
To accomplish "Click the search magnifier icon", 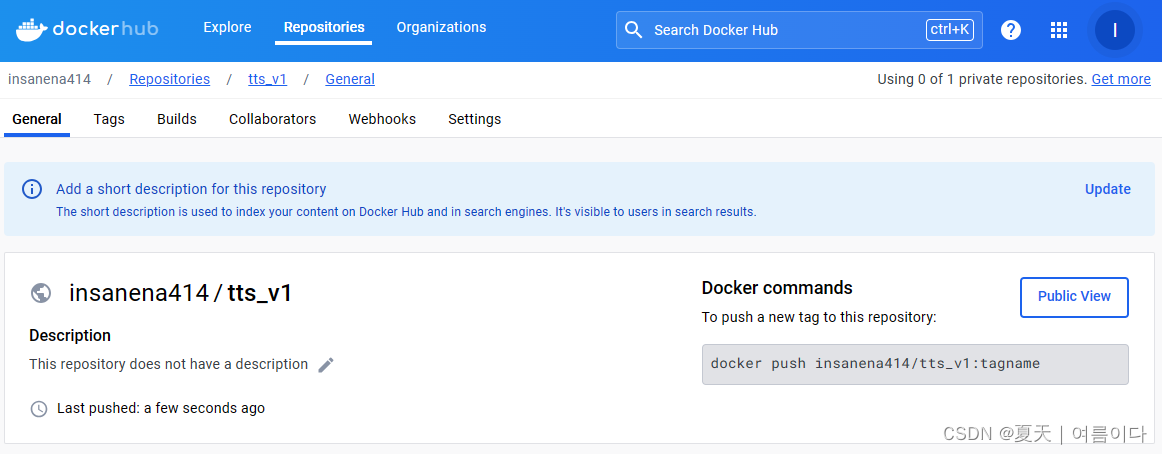I will click(633, 30).
